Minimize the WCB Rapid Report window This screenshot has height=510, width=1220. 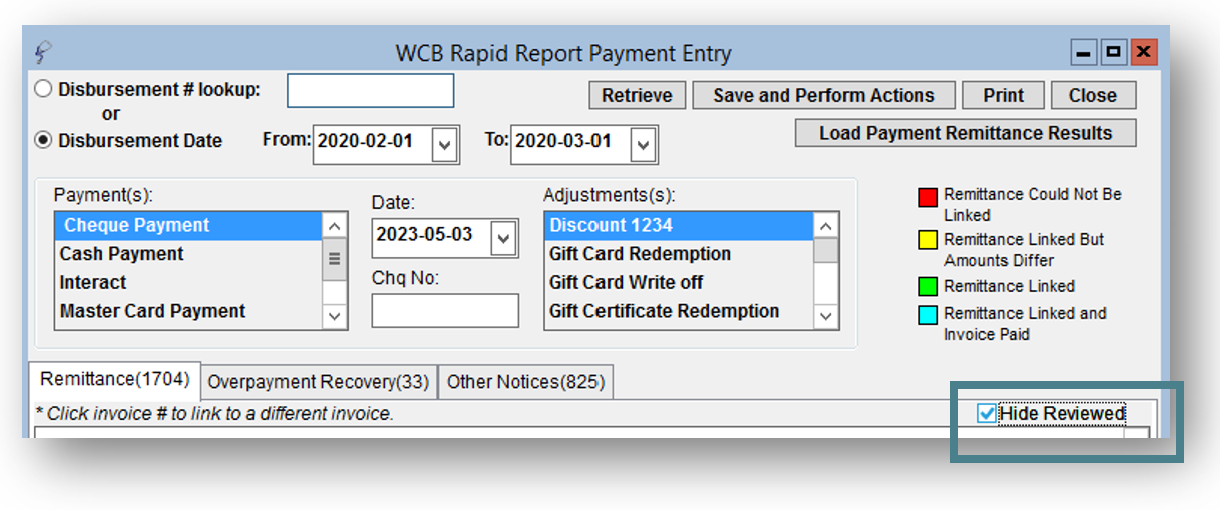(x=1083, y=51)
